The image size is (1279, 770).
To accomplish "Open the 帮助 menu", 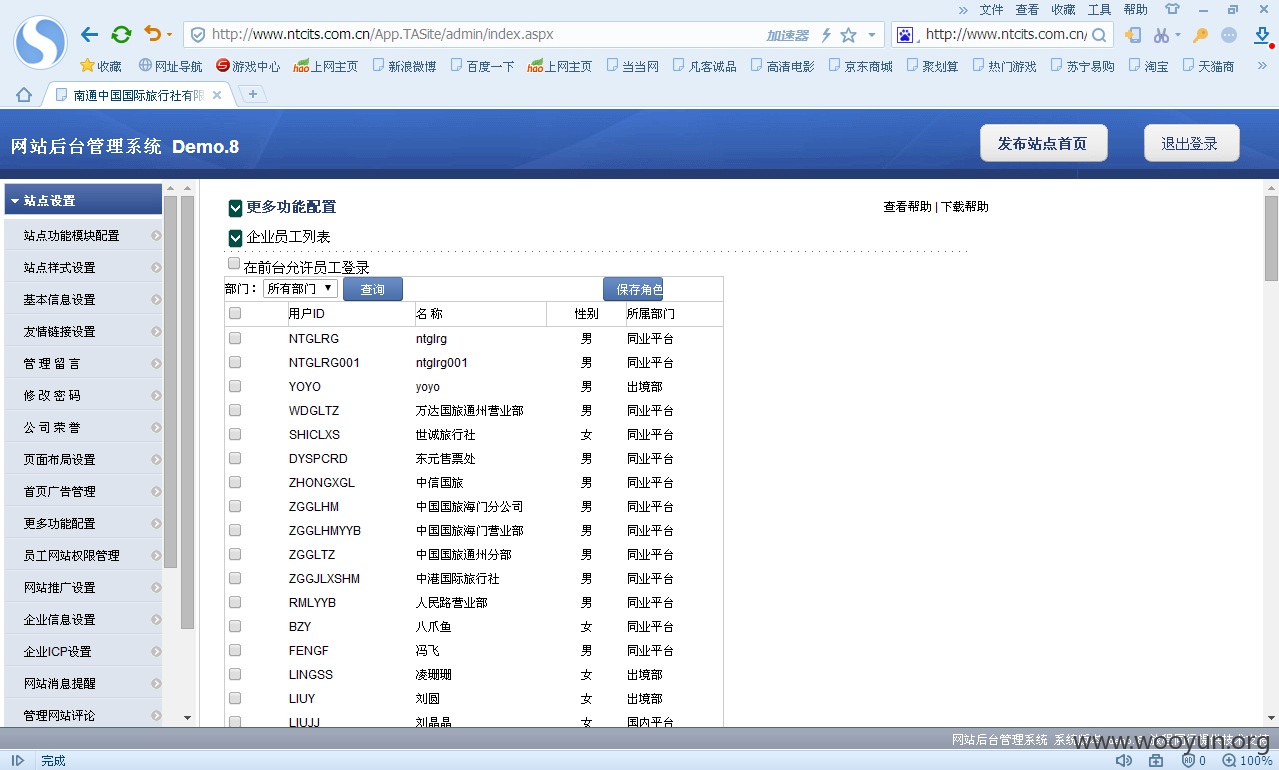I will pos(1135,9).
